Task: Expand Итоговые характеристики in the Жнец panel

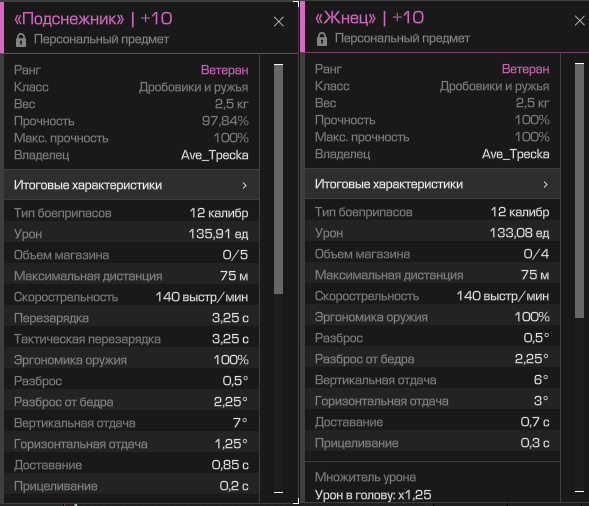Action: tap(432, 184)
